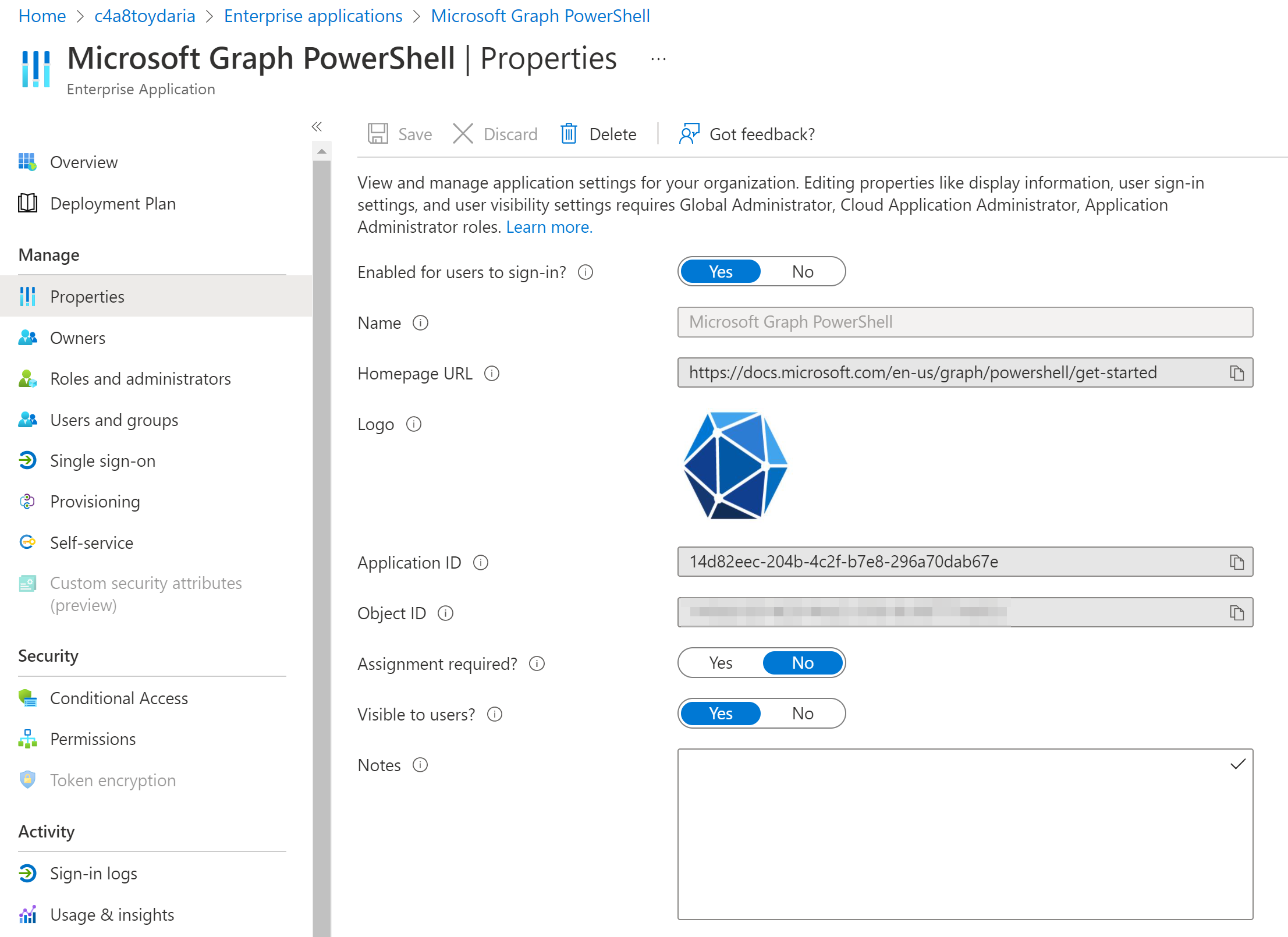Click the Application ID copy icon
The width and height of the screenshot is (1288, 937).
click(x=1237, y=562)
